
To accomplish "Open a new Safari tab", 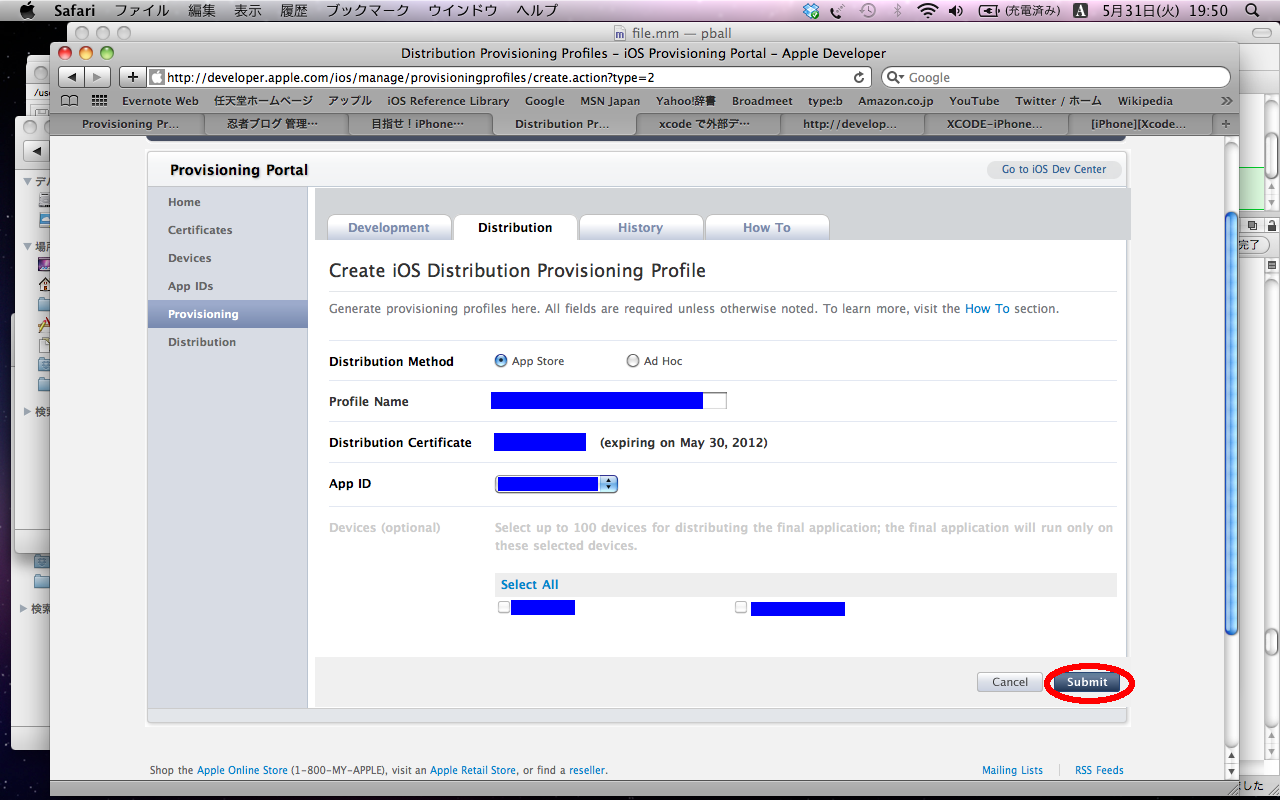I will click(1226, 123).
